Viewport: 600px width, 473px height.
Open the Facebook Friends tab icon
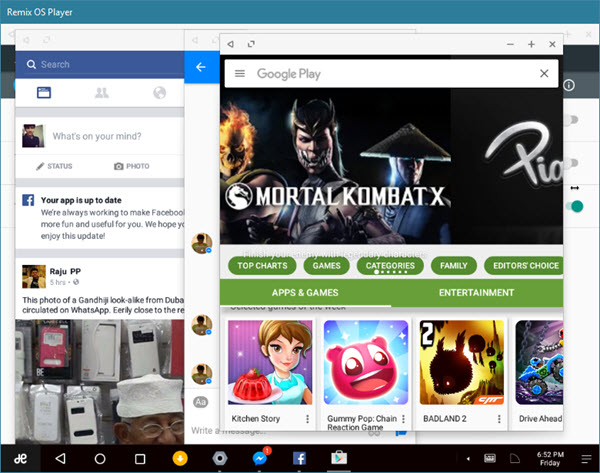(x=102, y=93)
